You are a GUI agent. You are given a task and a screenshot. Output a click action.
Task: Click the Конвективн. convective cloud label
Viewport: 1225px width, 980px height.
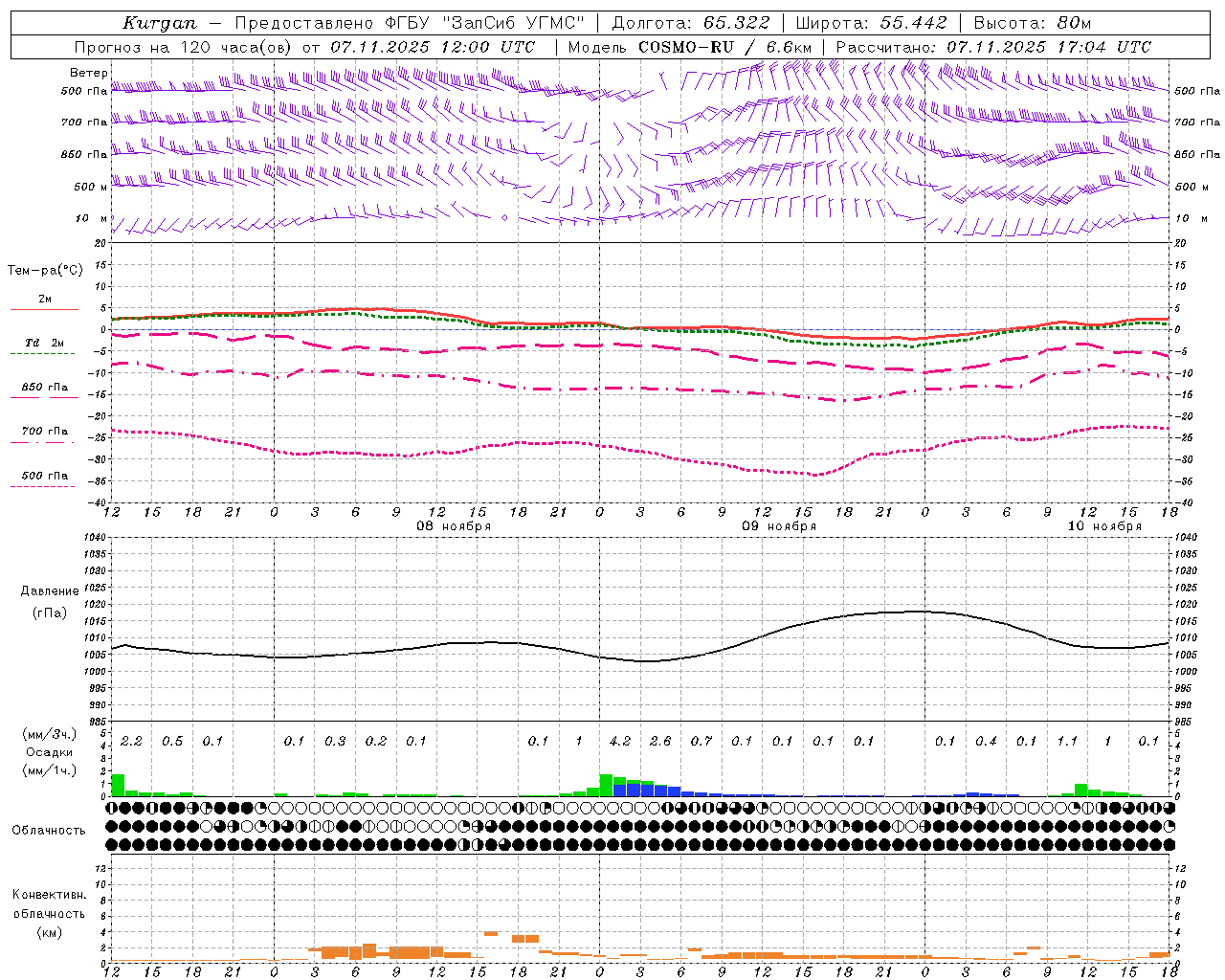point(49,895)
